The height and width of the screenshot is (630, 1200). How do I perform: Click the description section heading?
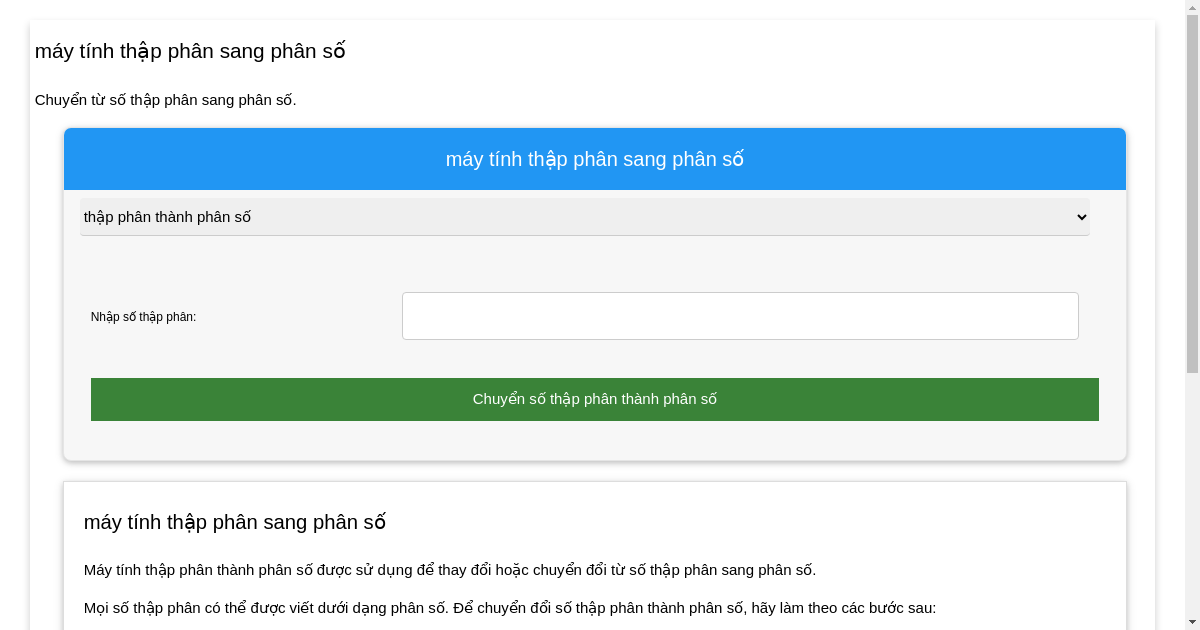point(234,522)
